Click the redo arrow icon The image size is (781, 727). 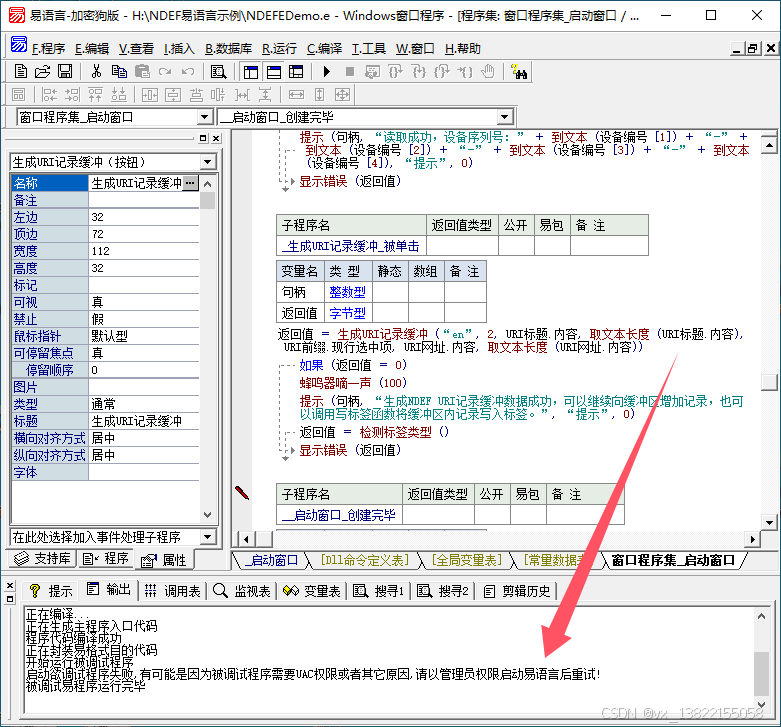[x=165, y=72]
